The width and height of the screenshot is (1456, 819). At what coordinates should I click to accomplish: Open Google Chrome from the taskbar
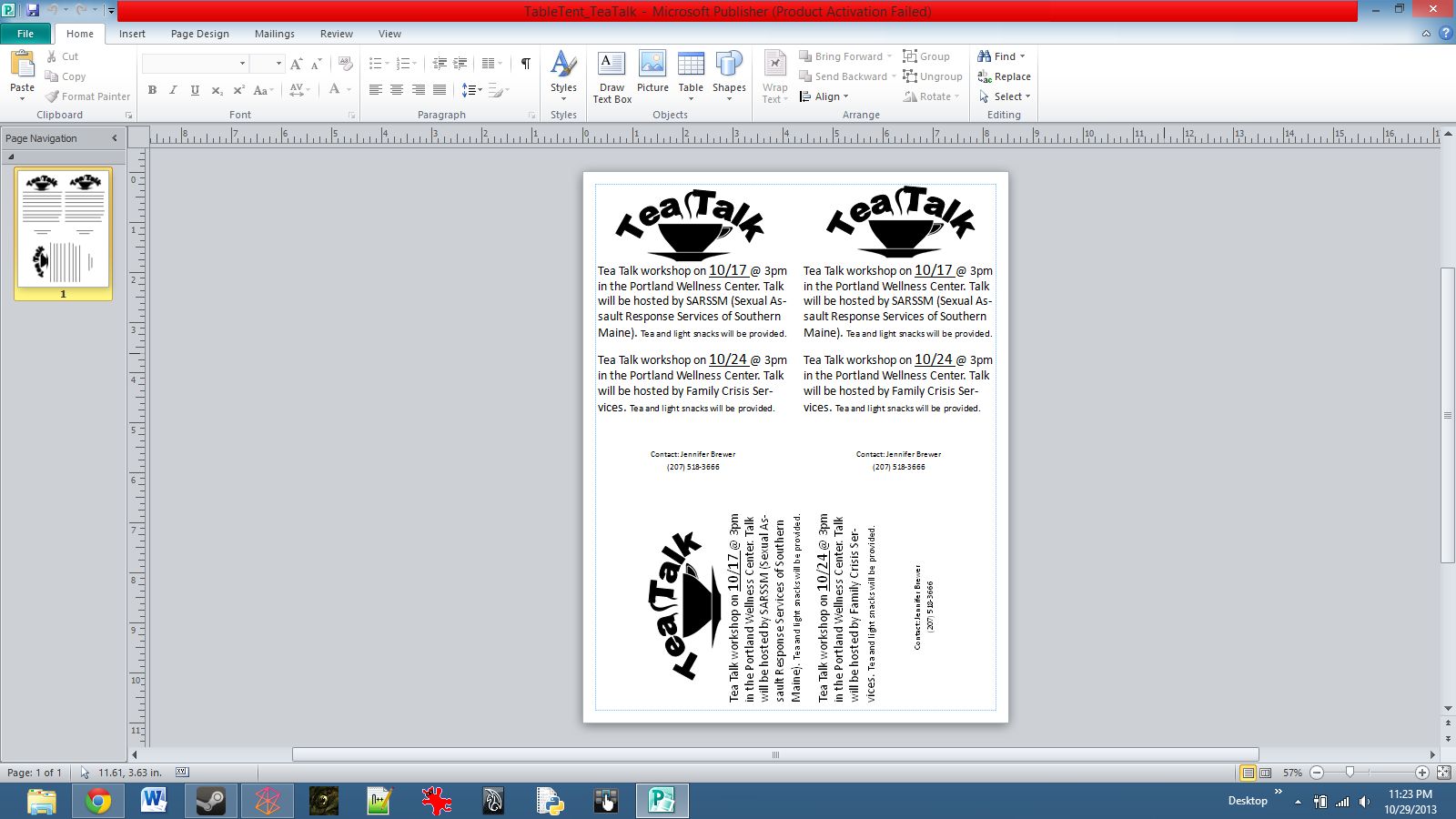coord(98,801)
